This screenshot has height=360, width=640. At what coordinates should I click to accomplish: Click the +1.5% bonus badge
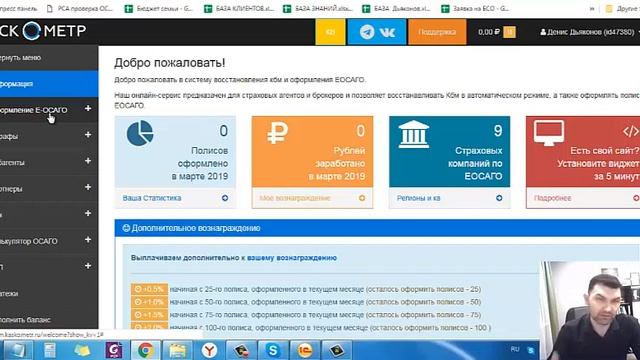coord(149,315)
